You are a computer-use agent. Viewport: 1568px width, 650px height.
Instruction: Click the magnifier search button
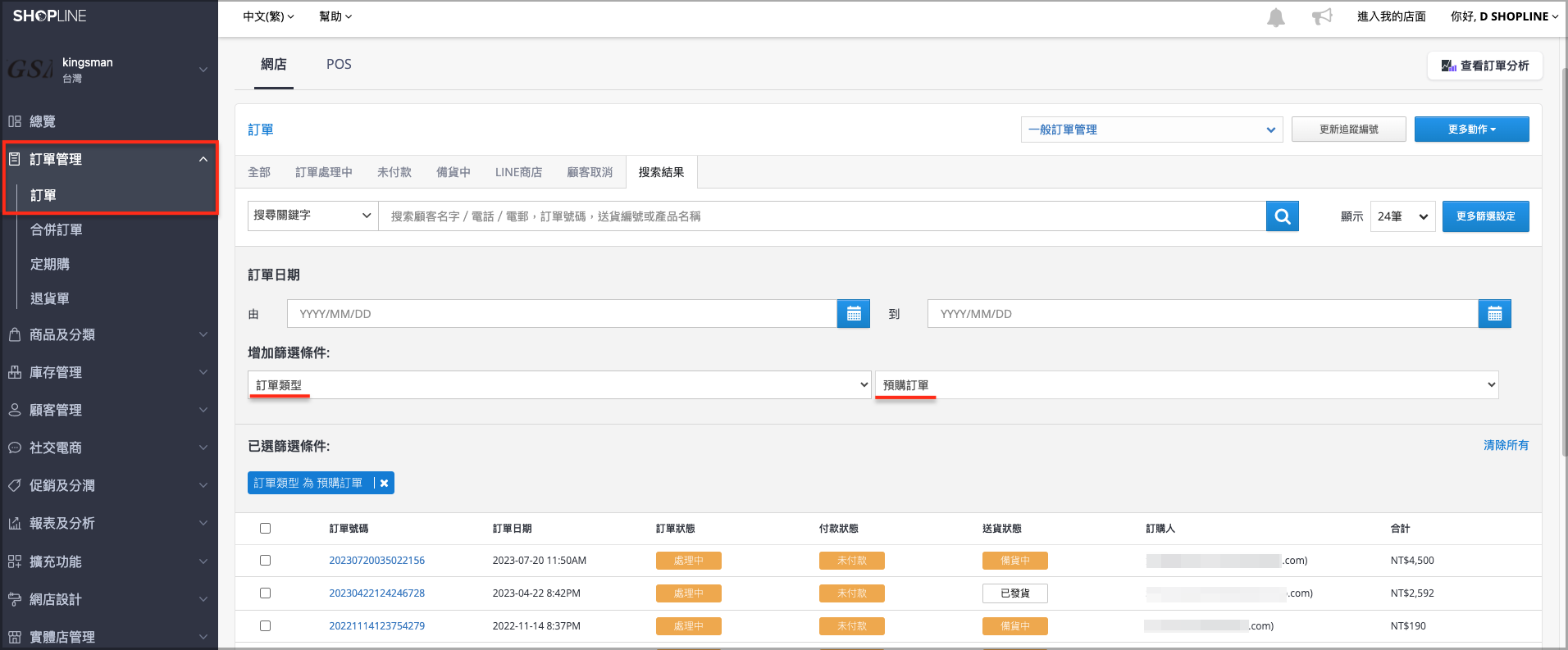1283,216
